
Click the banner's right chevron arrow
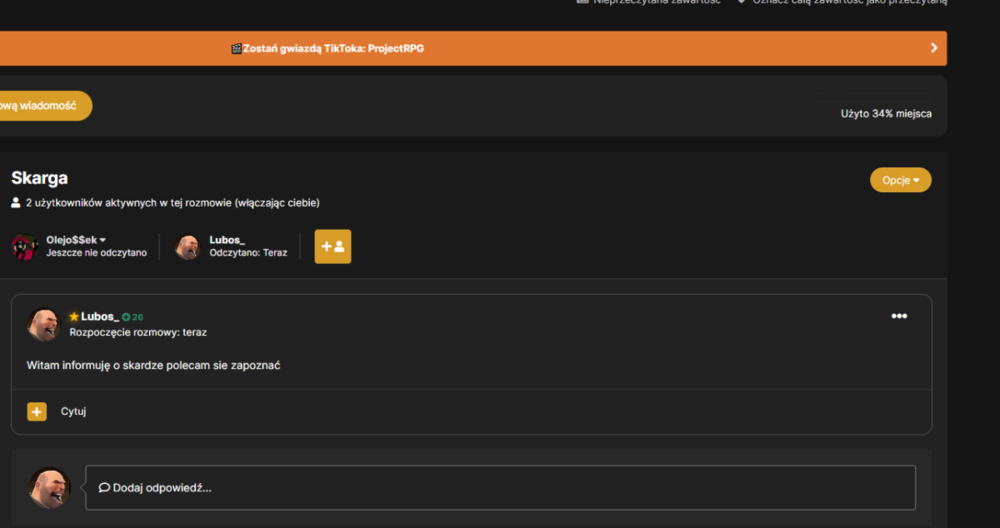click(934, 48)
